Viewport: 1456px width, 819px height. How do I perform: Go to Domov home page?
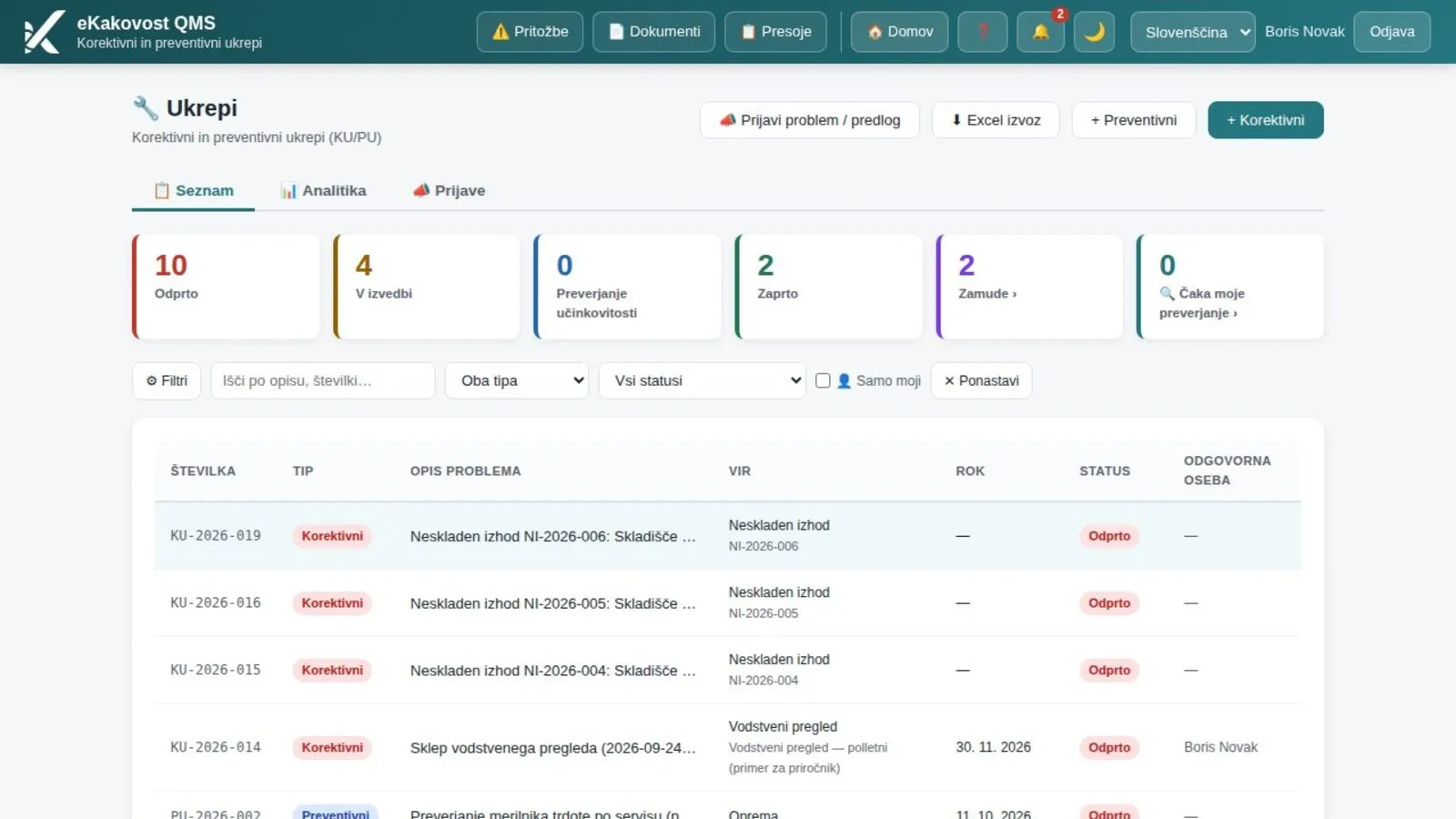click(x=899, y=32)
